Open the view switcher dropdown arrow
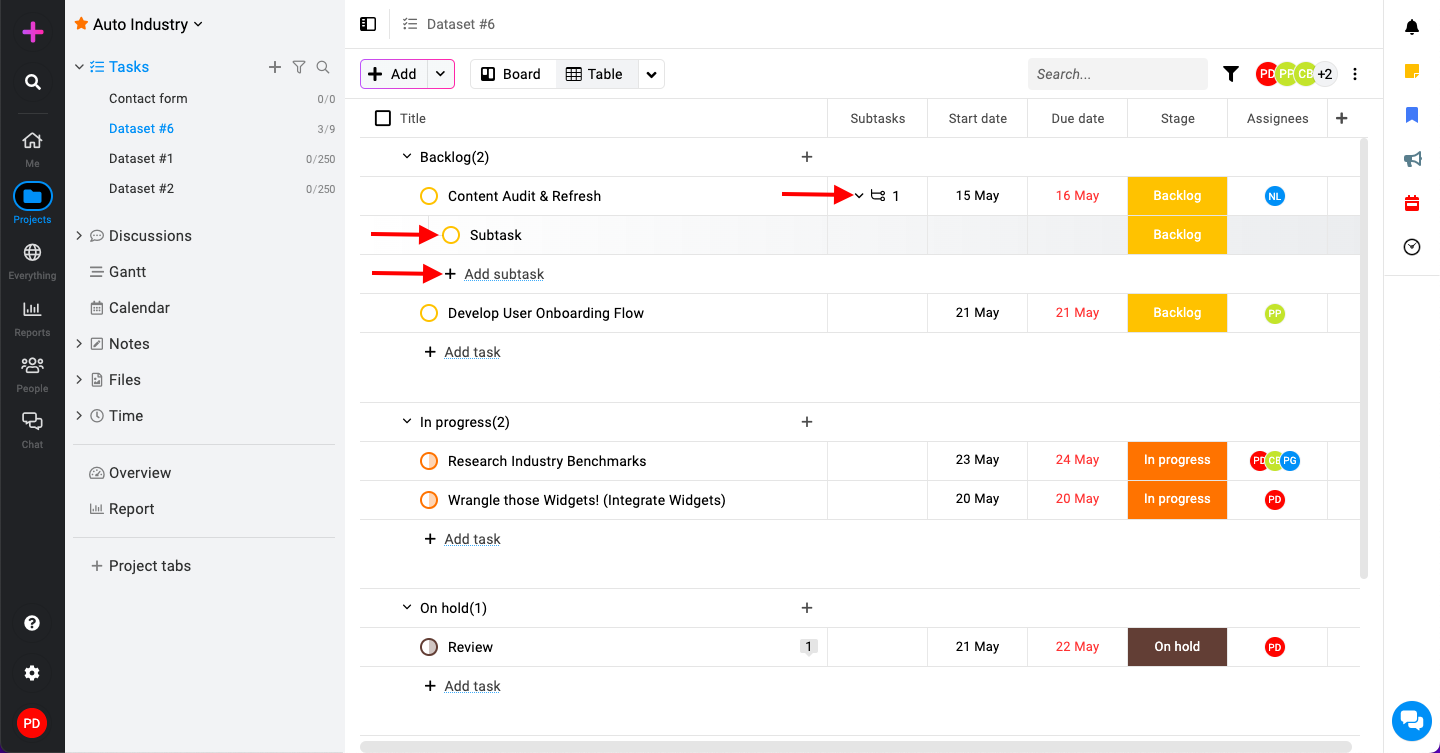 point(651,74)
